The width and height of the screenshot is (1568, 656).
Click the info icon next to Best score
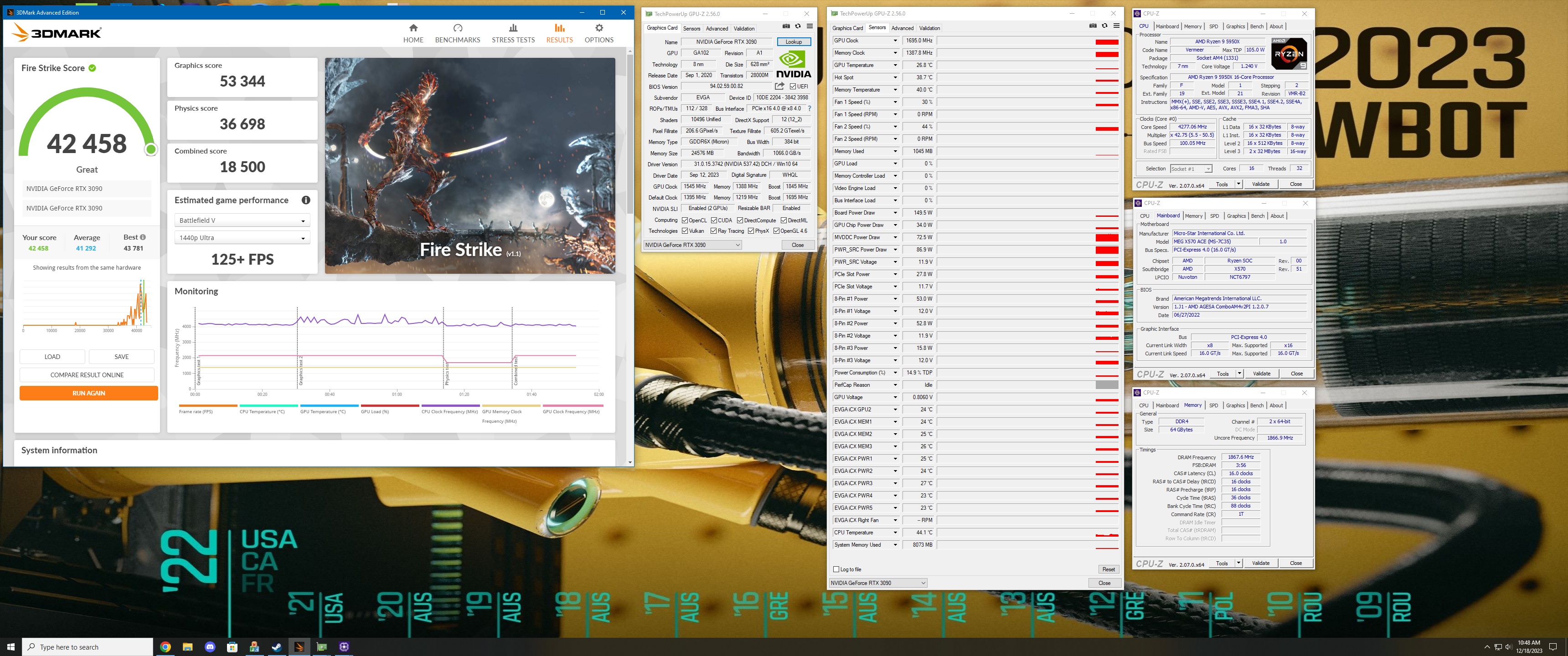pos(143,237)
